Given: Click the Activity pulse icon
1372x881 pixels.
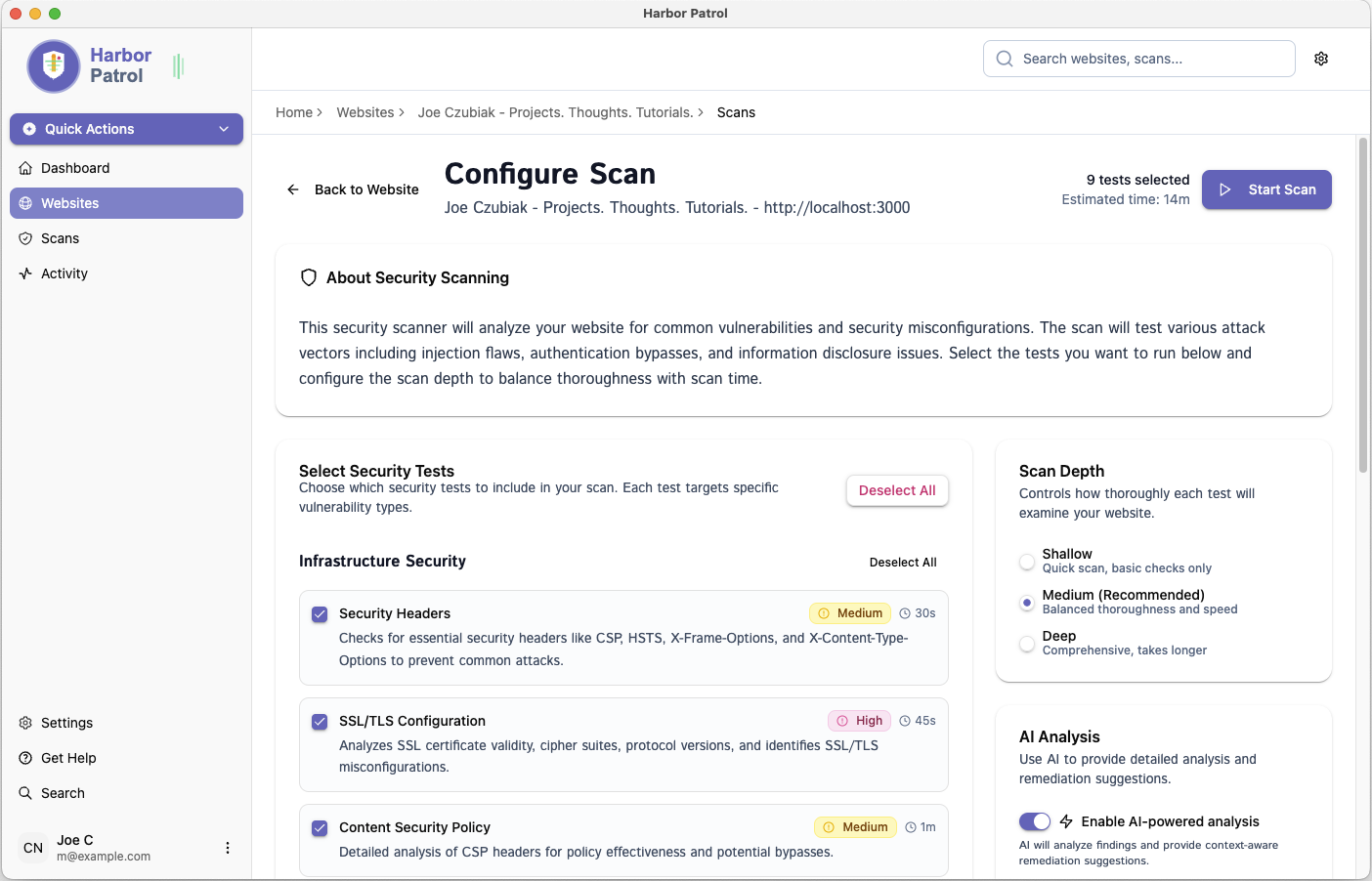Looking at the screenshot, I should [23, 273].
